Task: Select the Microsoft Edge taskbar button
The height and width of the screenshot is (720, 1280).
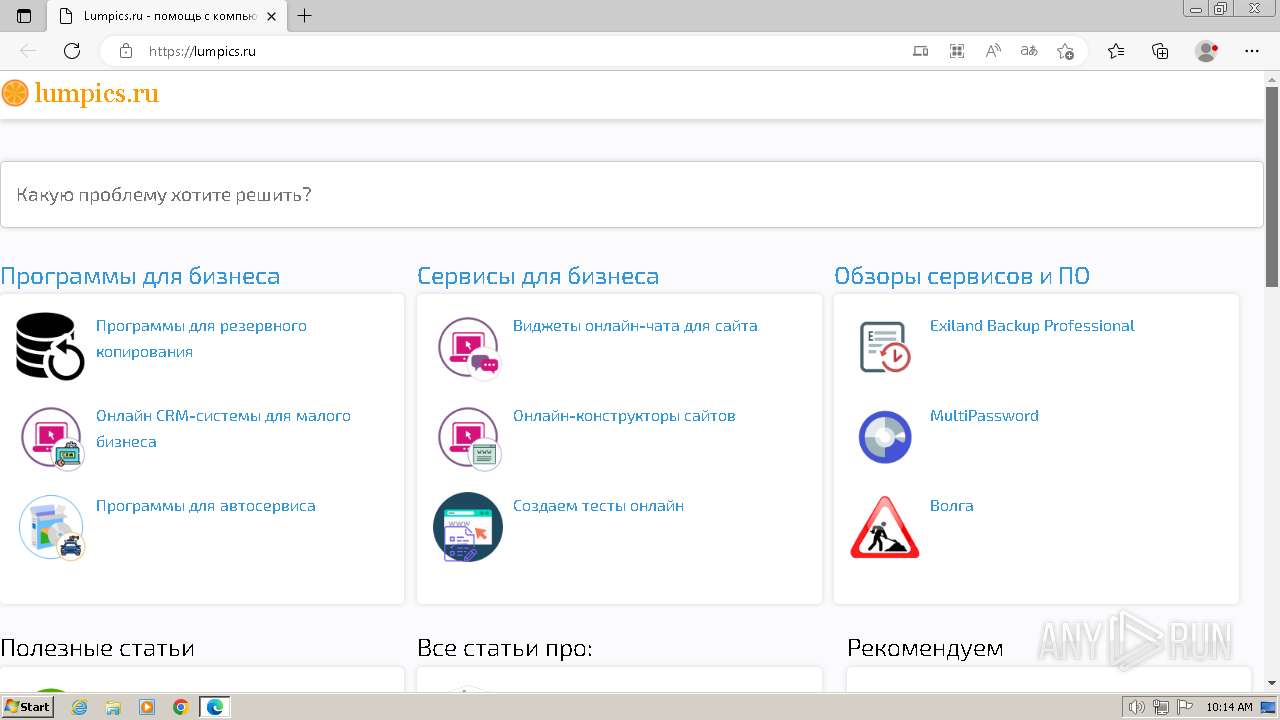Action: (215, 707)
